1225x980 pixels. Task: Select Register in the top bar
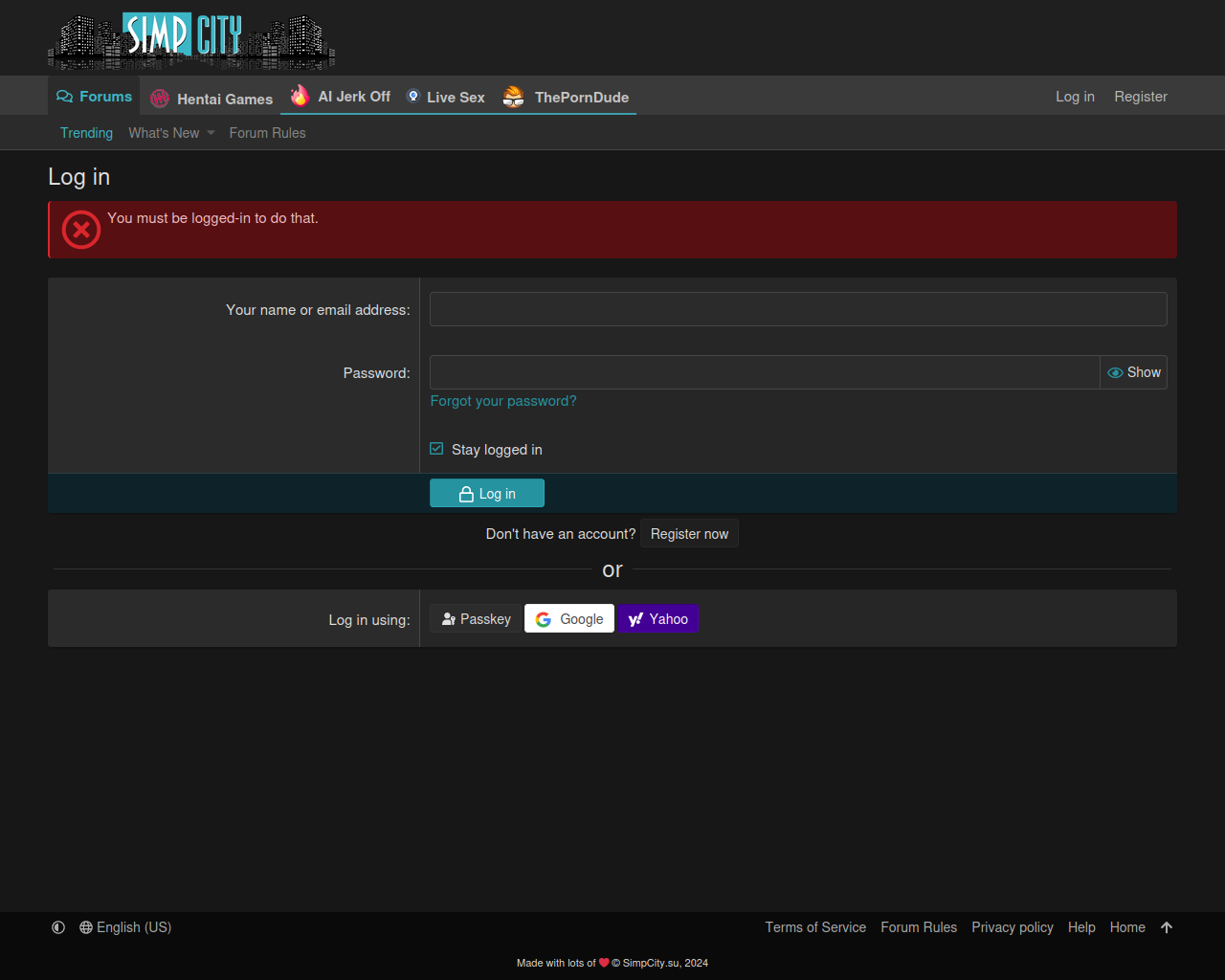(x=1141, y=96)
